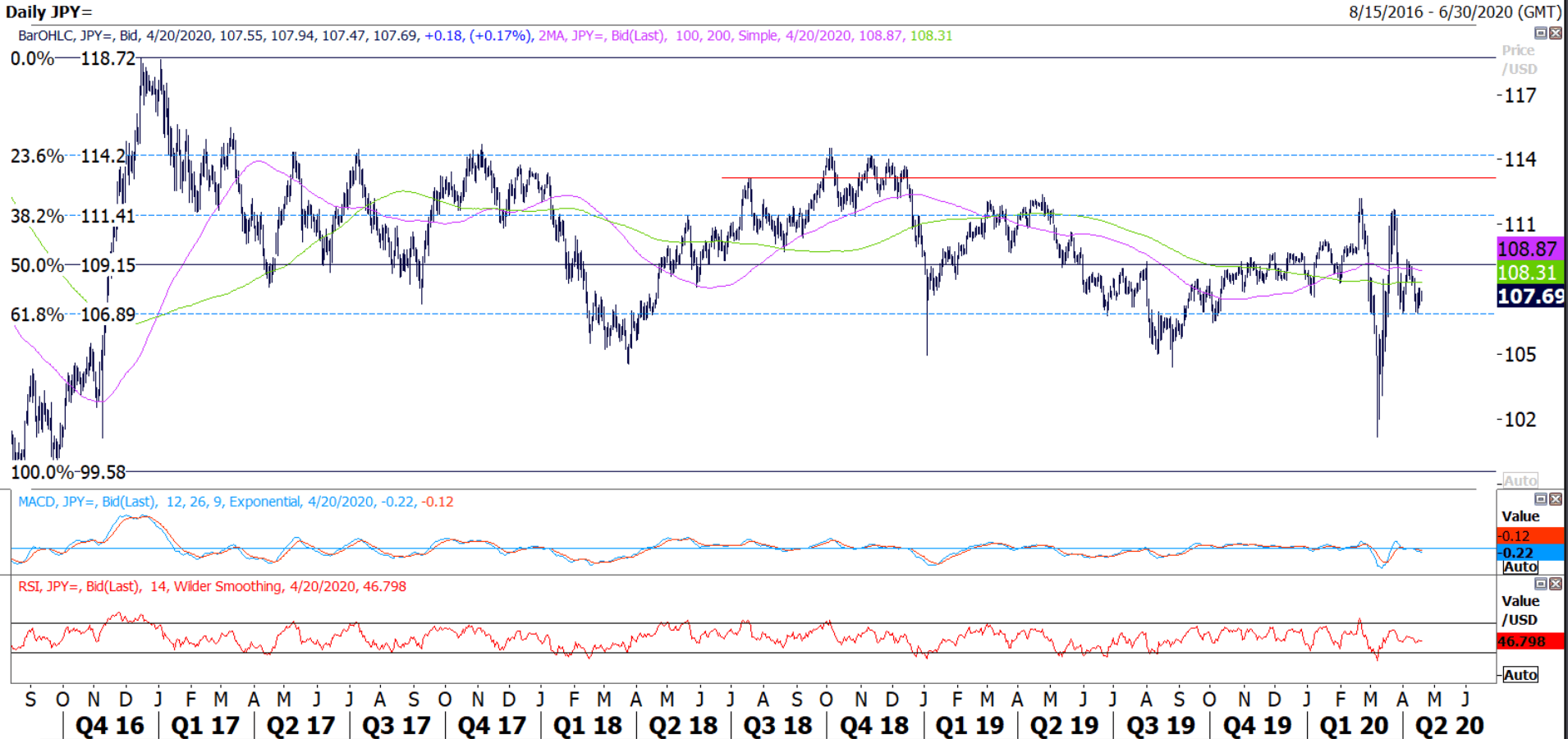
Task: Select the purple 108.87 moving average tag
Action: coord(1530,250)
